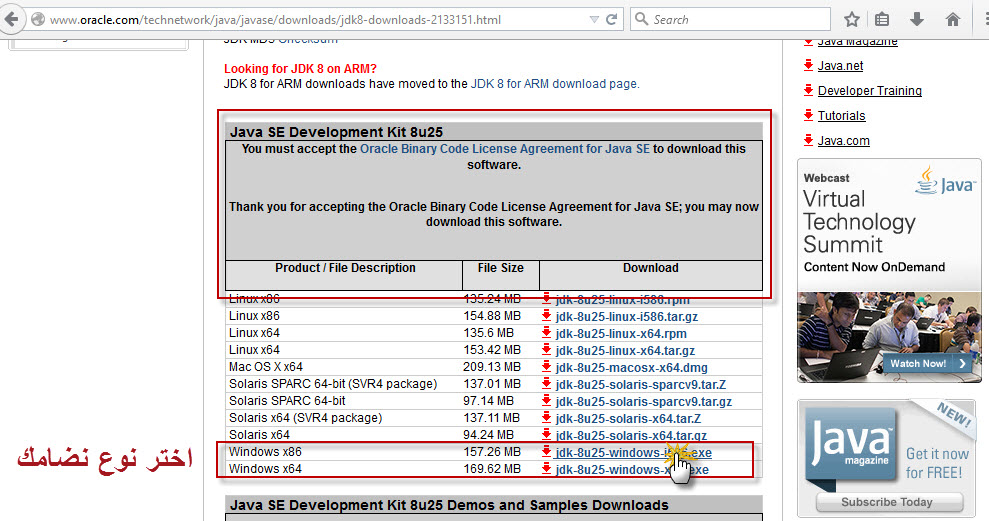Select the '153.42 MB' file size cell

pos(492,350)
